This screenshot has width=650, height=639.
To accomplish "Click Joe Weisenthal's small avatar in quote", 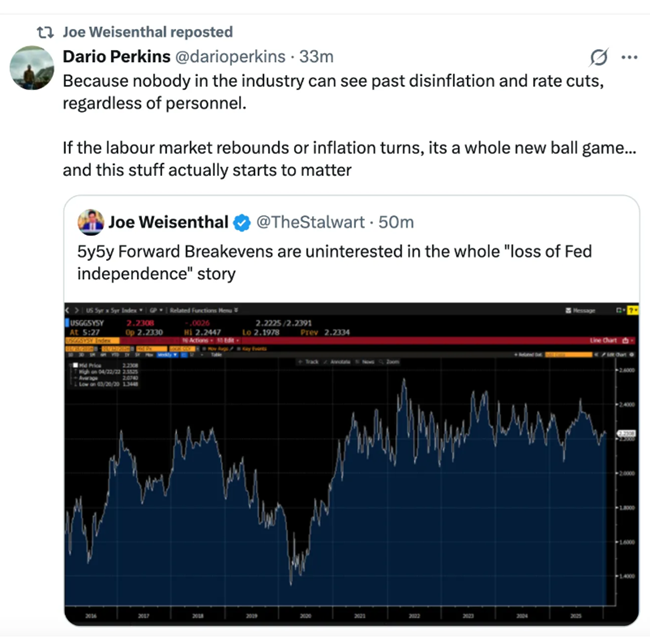I will coord(91,221).
